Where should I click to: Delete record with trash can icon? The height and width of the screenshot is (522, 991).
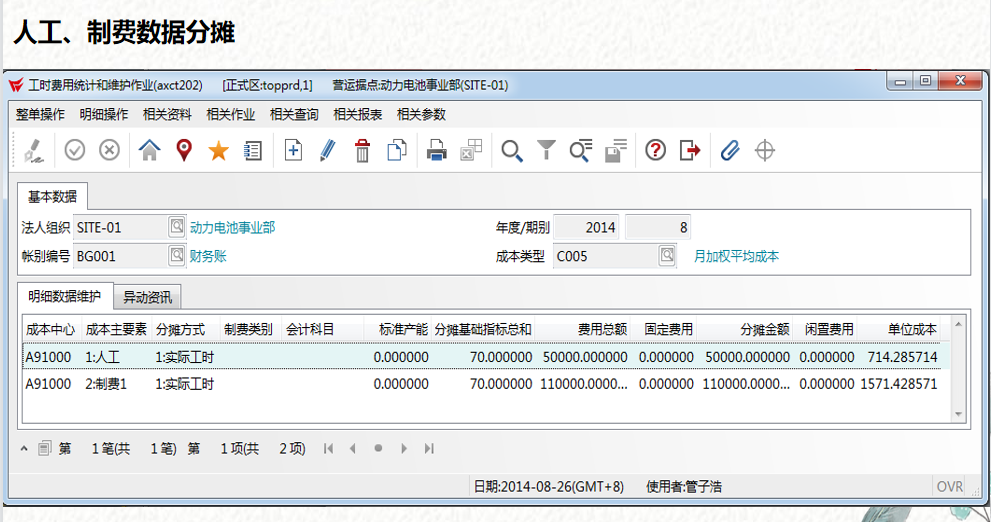click(x=362, y=150)
